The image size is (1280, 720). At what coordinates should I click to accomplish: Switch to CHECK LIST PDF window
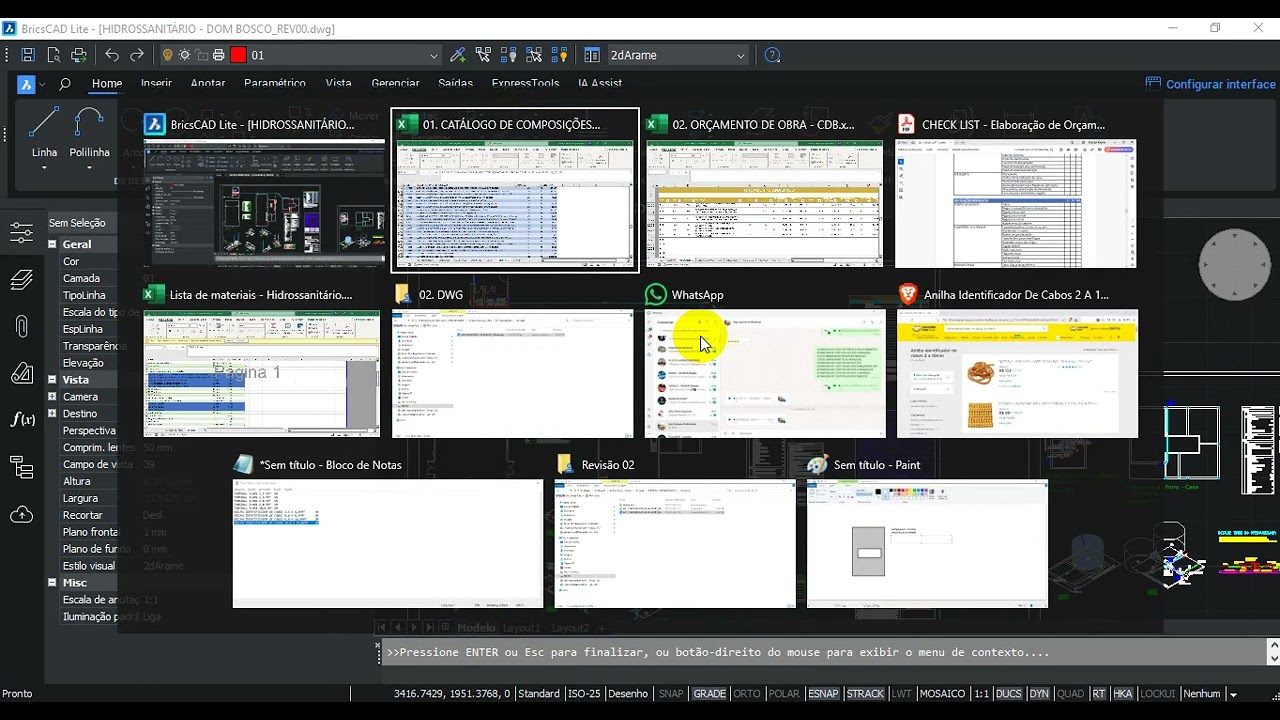click(x=1016, y=189)
